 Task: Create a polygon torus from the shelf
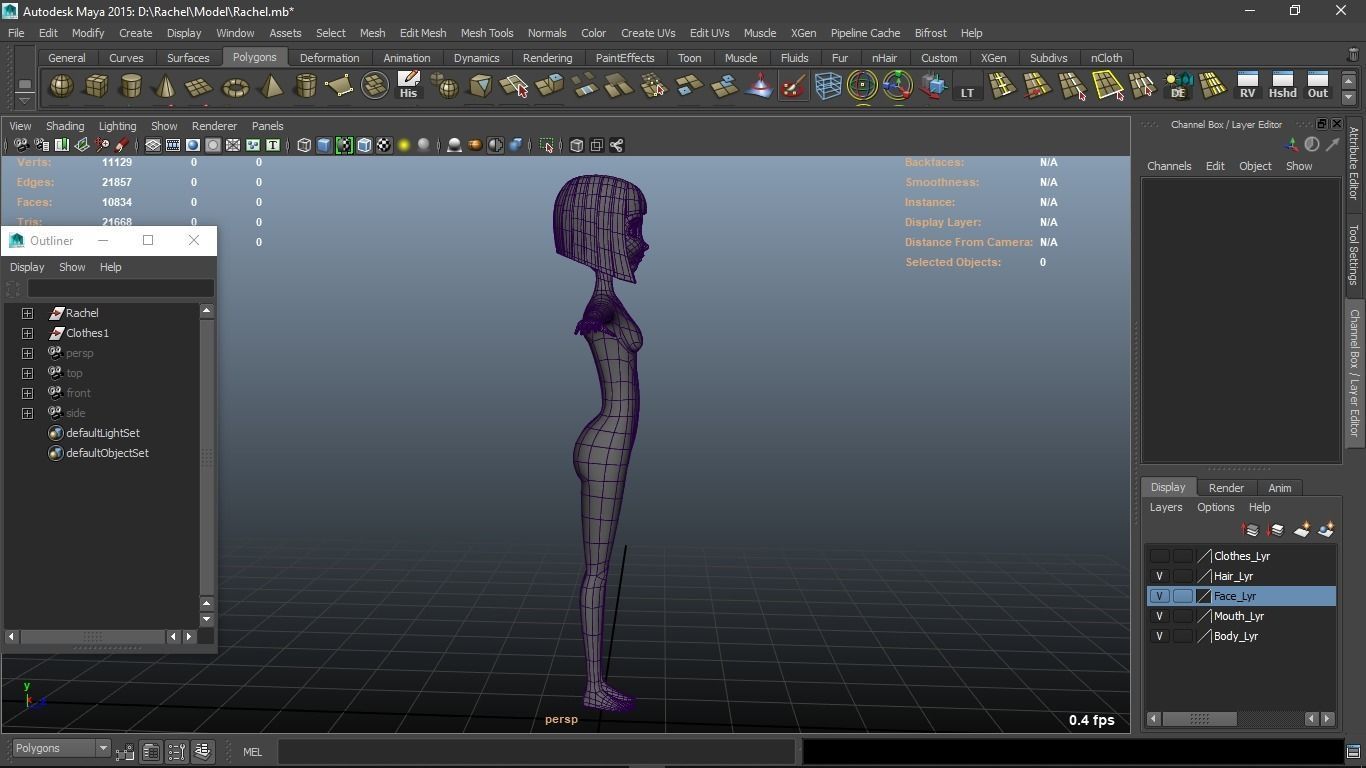click(x=235, y=87)
